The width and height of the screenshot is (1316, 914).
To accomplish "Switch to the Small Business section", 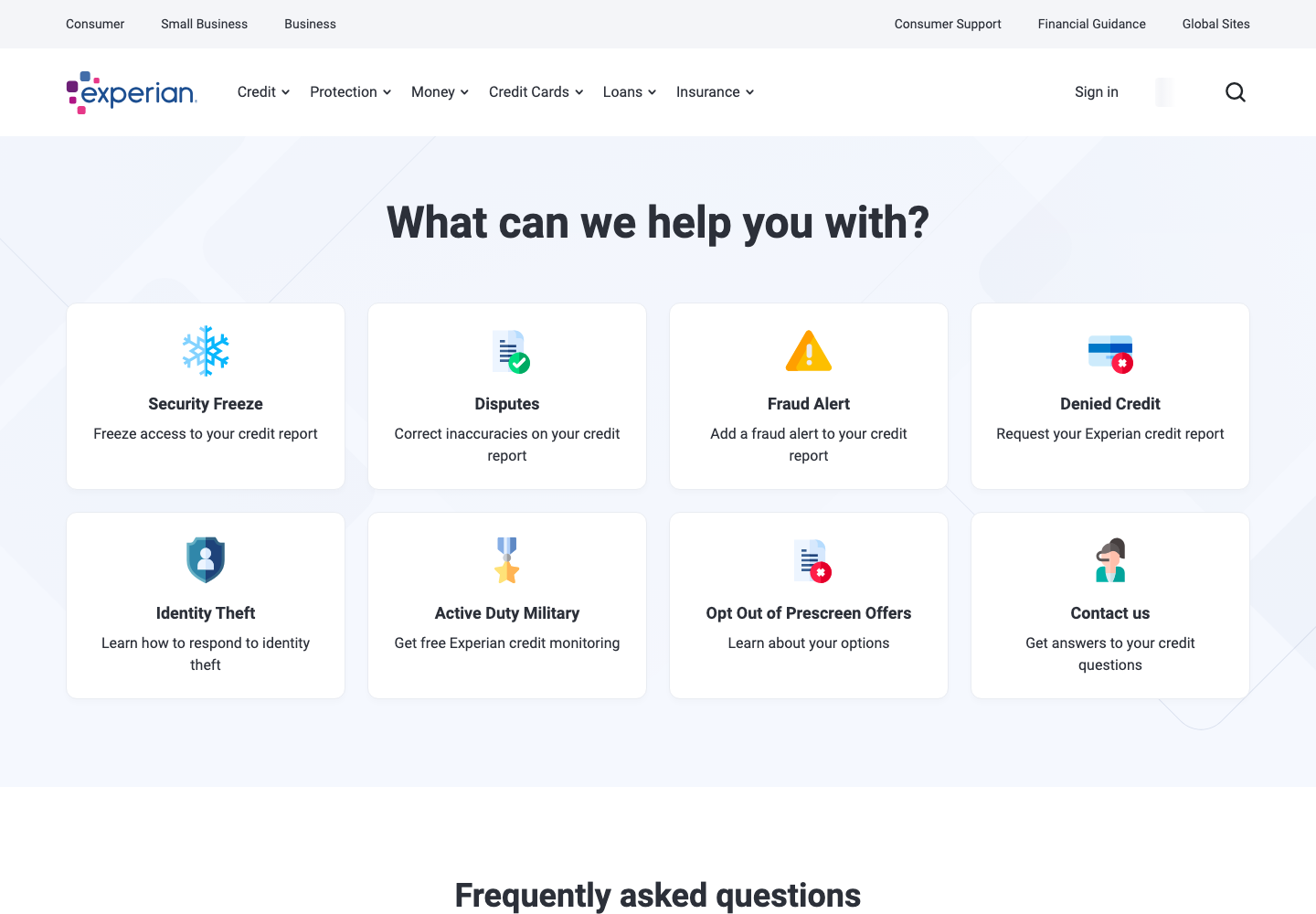I will click(205, 24).
